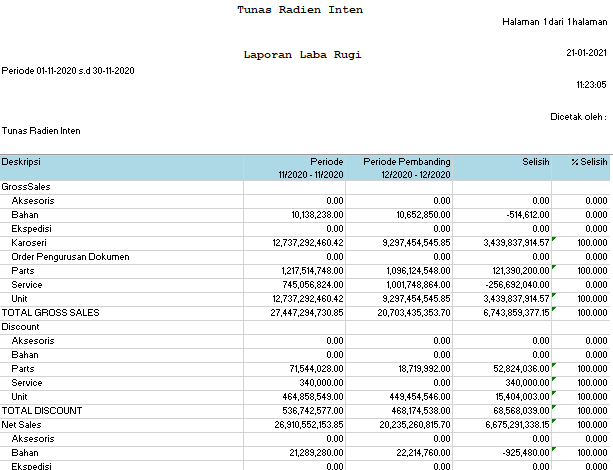The height and width of the screenshot is (470, 613).
Task: Select the Ekspedisi label under GrossSales
Action: [31, 229]
